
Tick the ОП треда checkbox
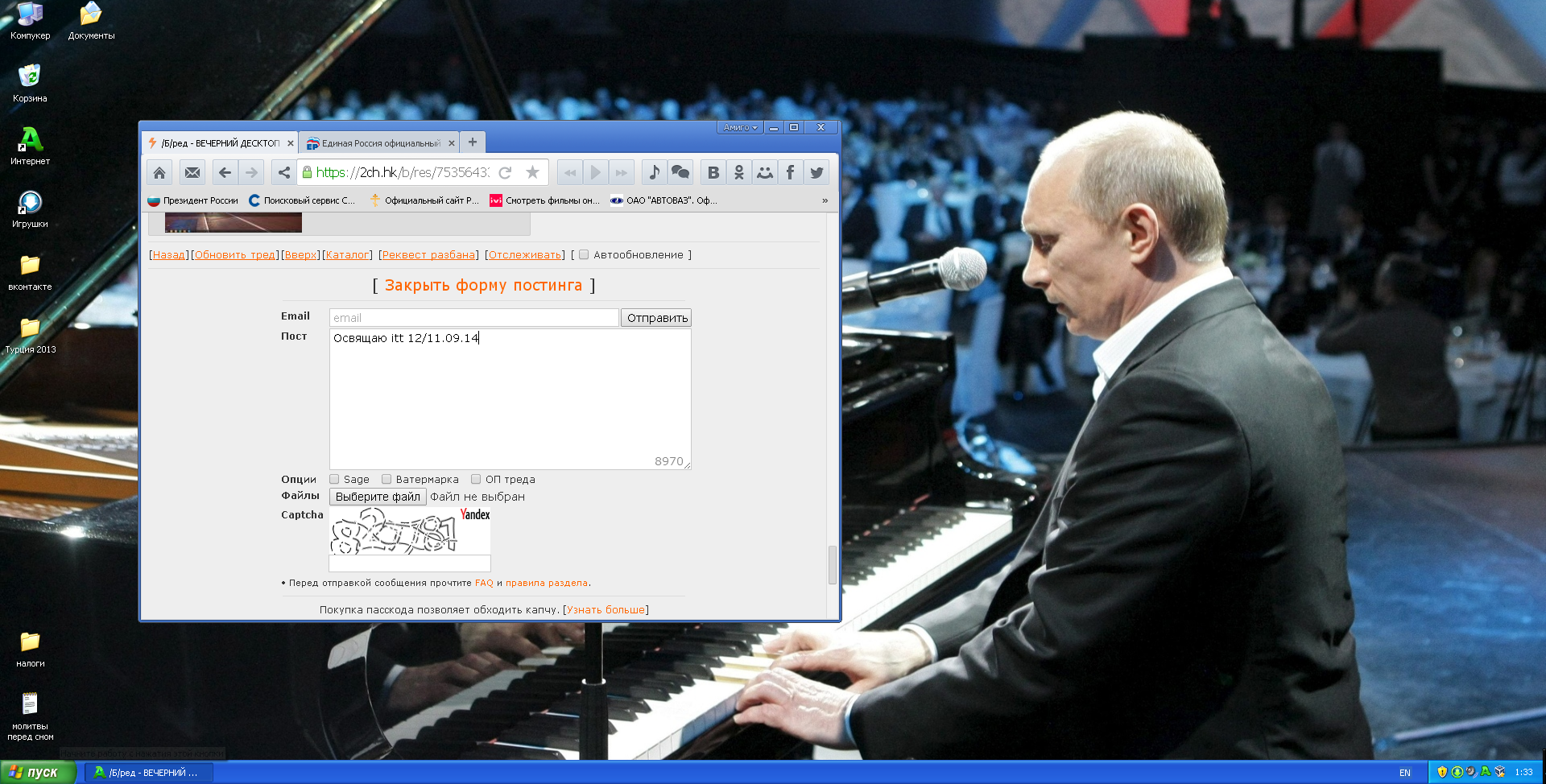pos(476,480)
